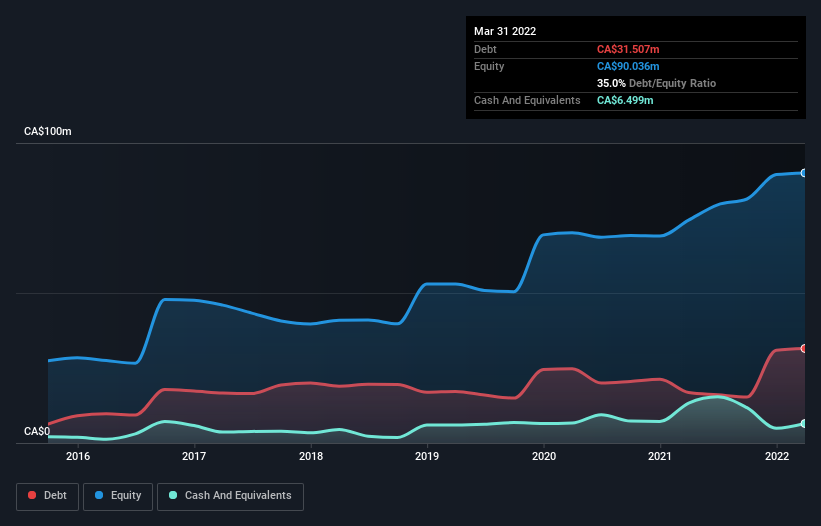
Task: Click the 2018 x-axis label
Action: point(311,456)
